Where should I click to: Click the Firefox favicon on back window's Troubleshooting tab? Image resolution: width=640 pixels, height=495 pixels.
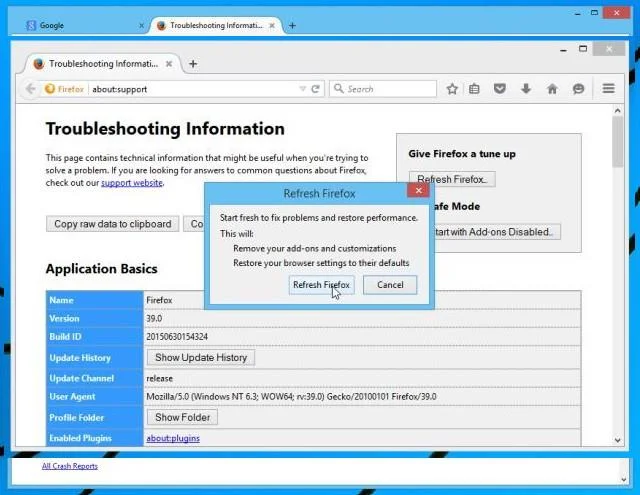[x=161, y=25]
